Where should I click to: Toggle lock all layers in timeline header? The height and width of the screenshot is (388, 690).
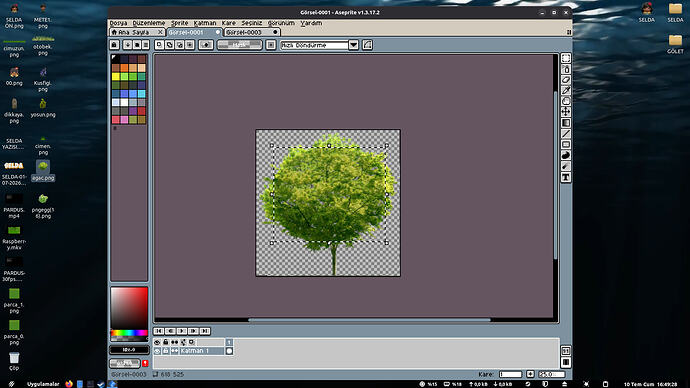166,342
